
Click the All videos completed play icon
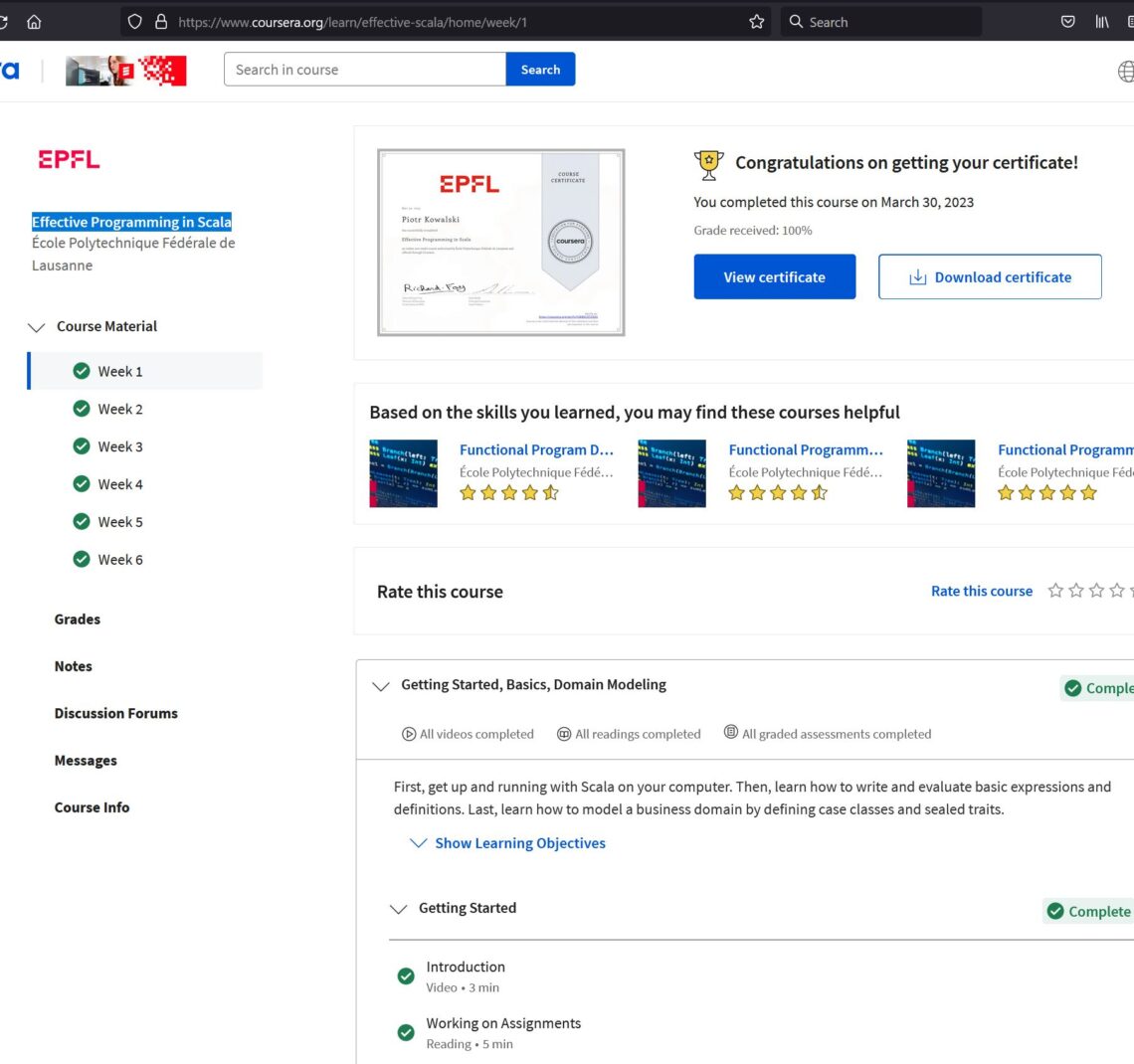click(x=409, y=734)
